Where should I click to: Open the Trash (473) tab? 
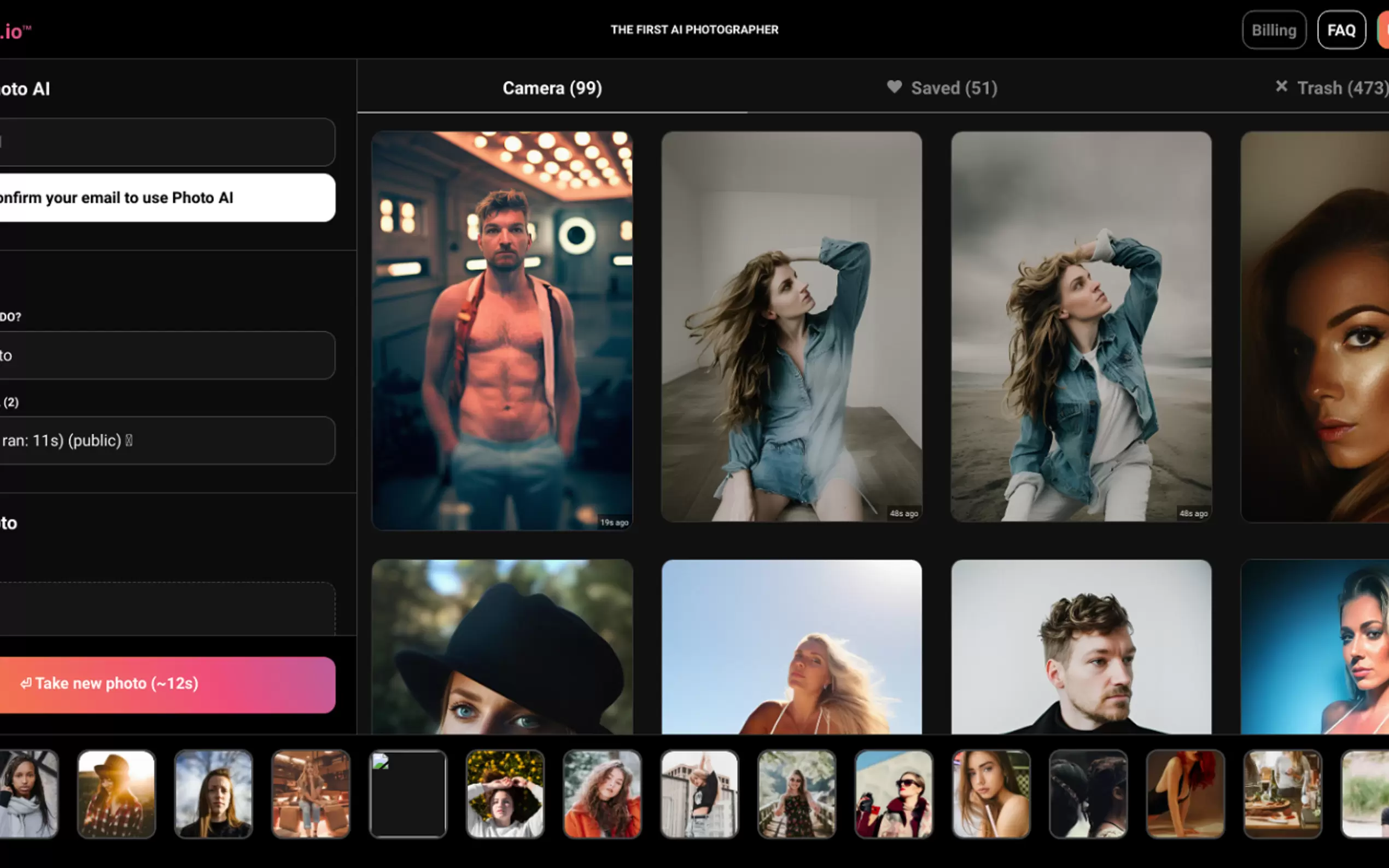pos(1341,88)
